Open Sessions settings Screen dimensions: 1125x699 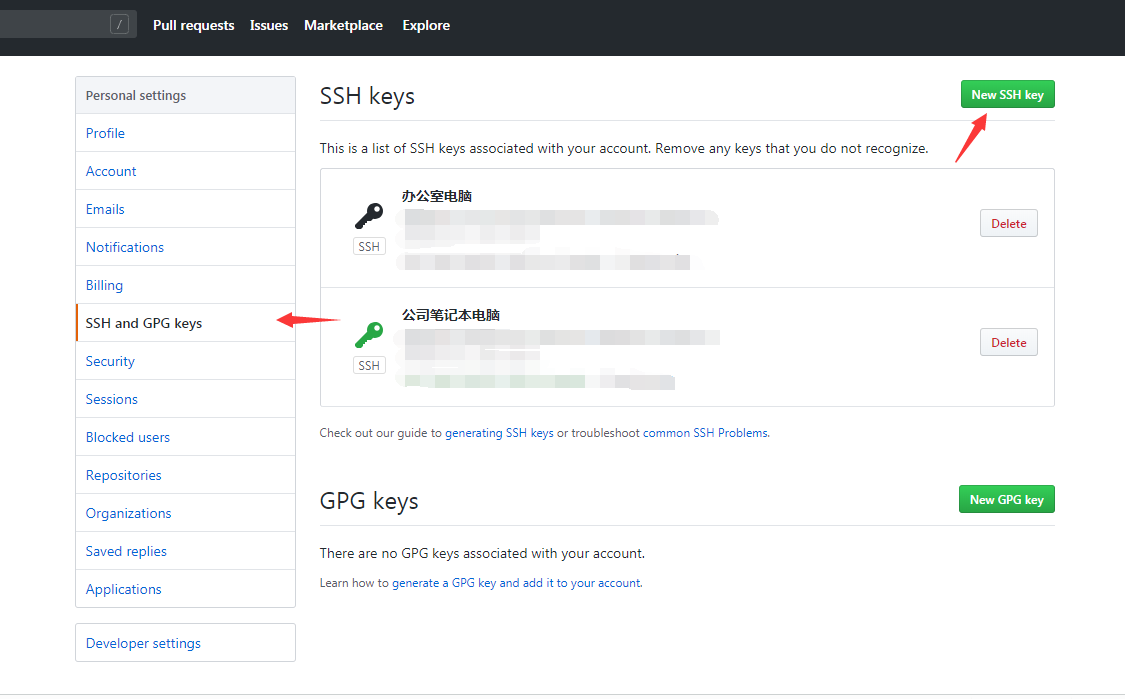(185, 400)
